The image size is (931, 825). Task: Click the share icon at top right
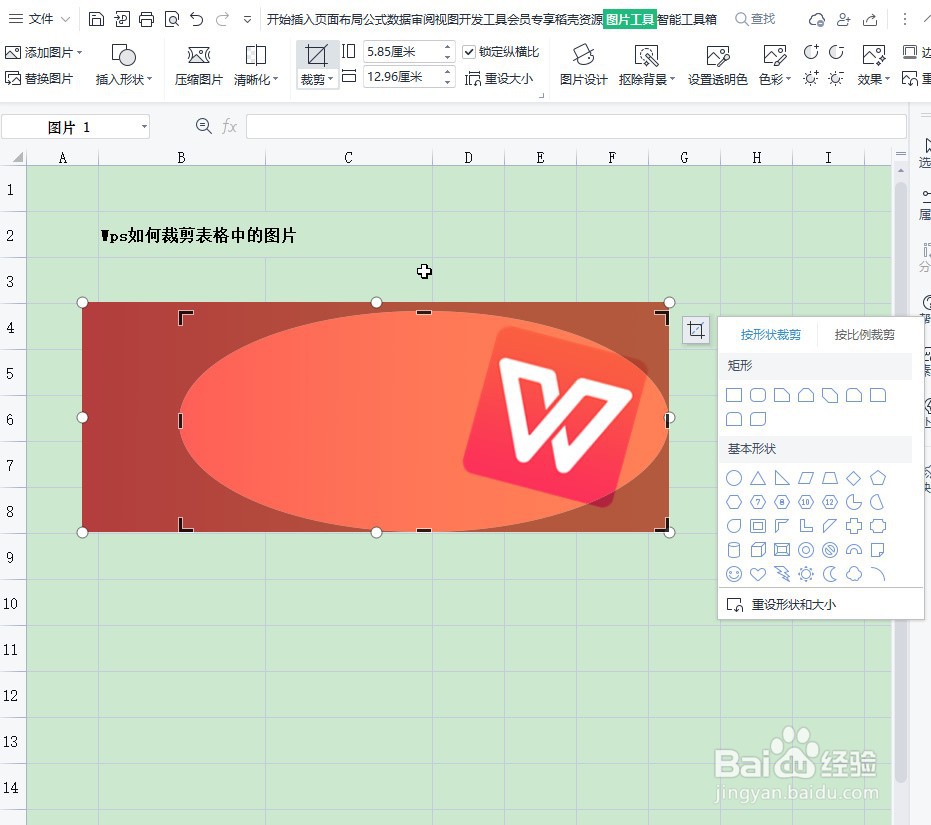pyautogui.click(x=870, y=20)
